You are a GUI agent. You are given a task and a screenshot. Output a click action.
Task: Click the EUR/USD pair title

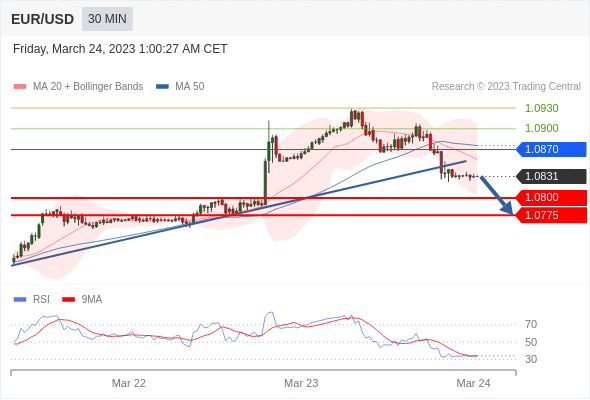point(43,19)
